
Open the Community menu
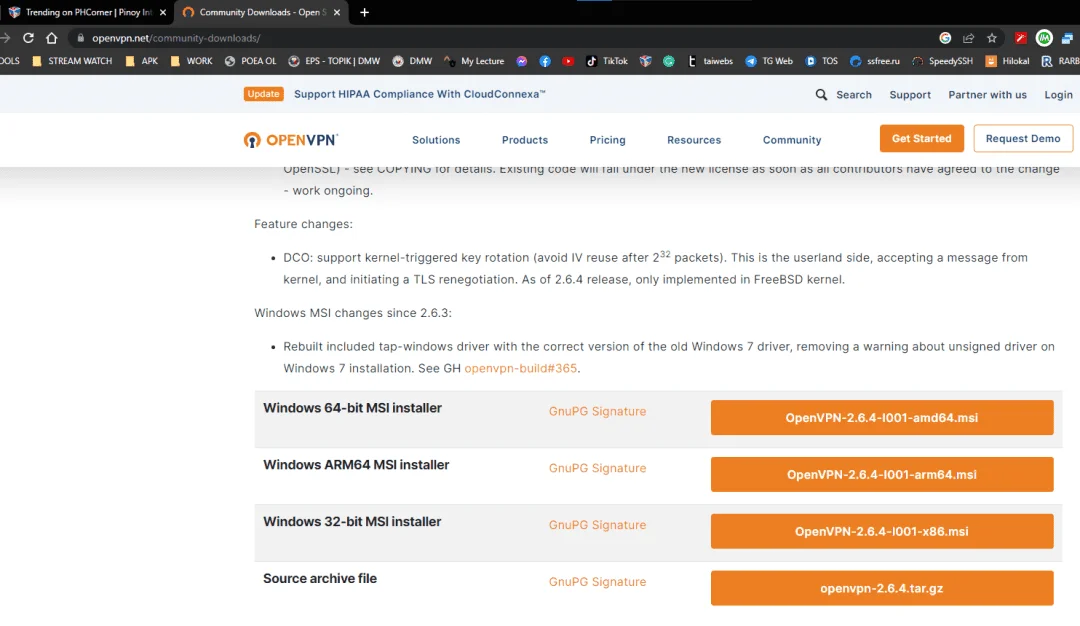792,140
